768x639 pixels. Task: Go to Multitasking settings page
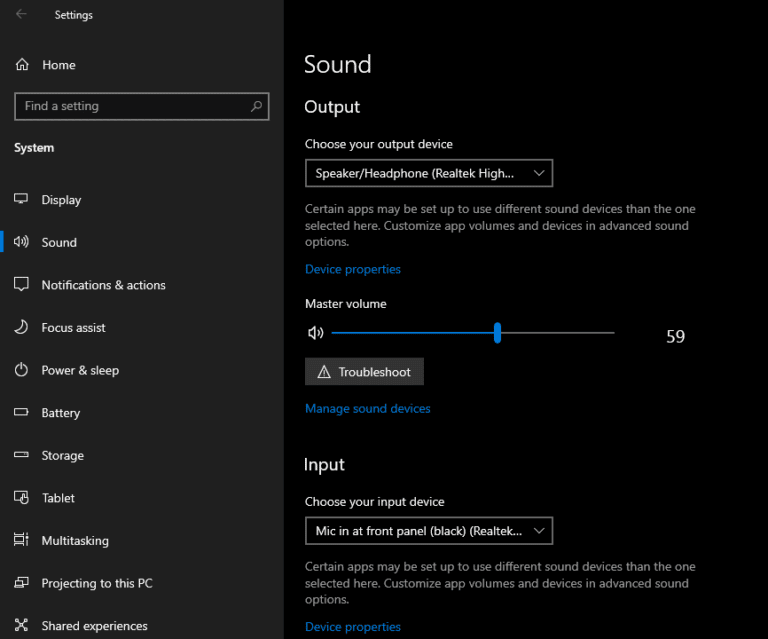(75, 541)
